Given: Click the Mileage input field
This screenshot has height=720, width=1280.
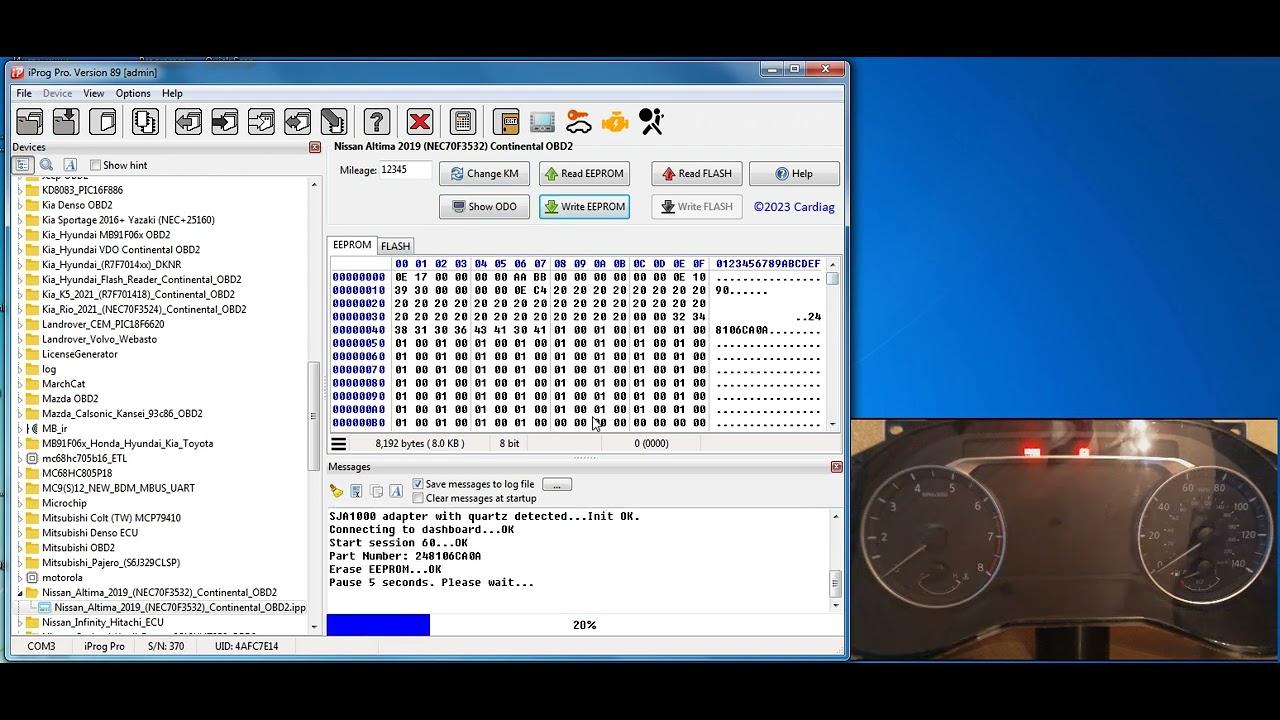Looking at the screenshot, I should pyautogui.click(x=405, y=170).
